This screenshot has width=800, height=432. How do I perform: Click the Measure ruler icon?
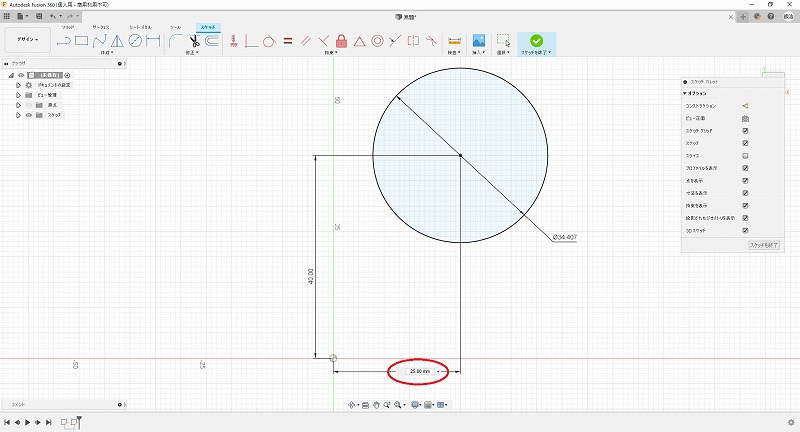tap(454, 41)
